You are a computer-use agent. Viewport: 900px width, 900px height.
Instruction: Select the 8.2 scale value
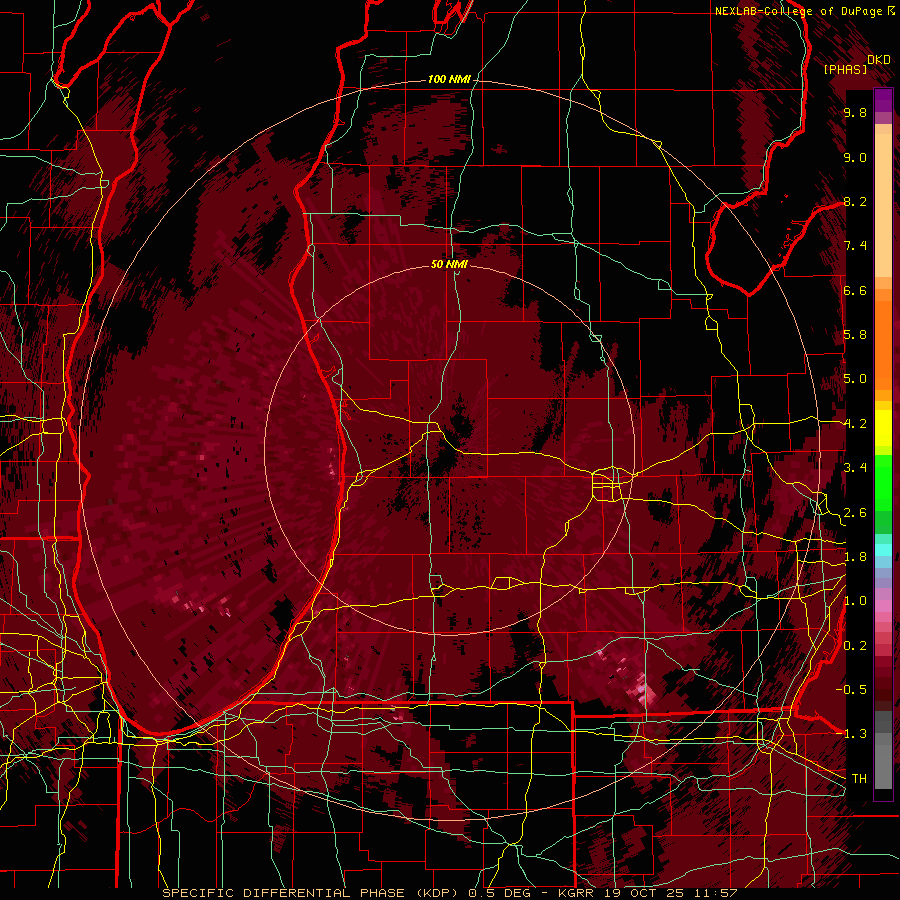[855, 201]
